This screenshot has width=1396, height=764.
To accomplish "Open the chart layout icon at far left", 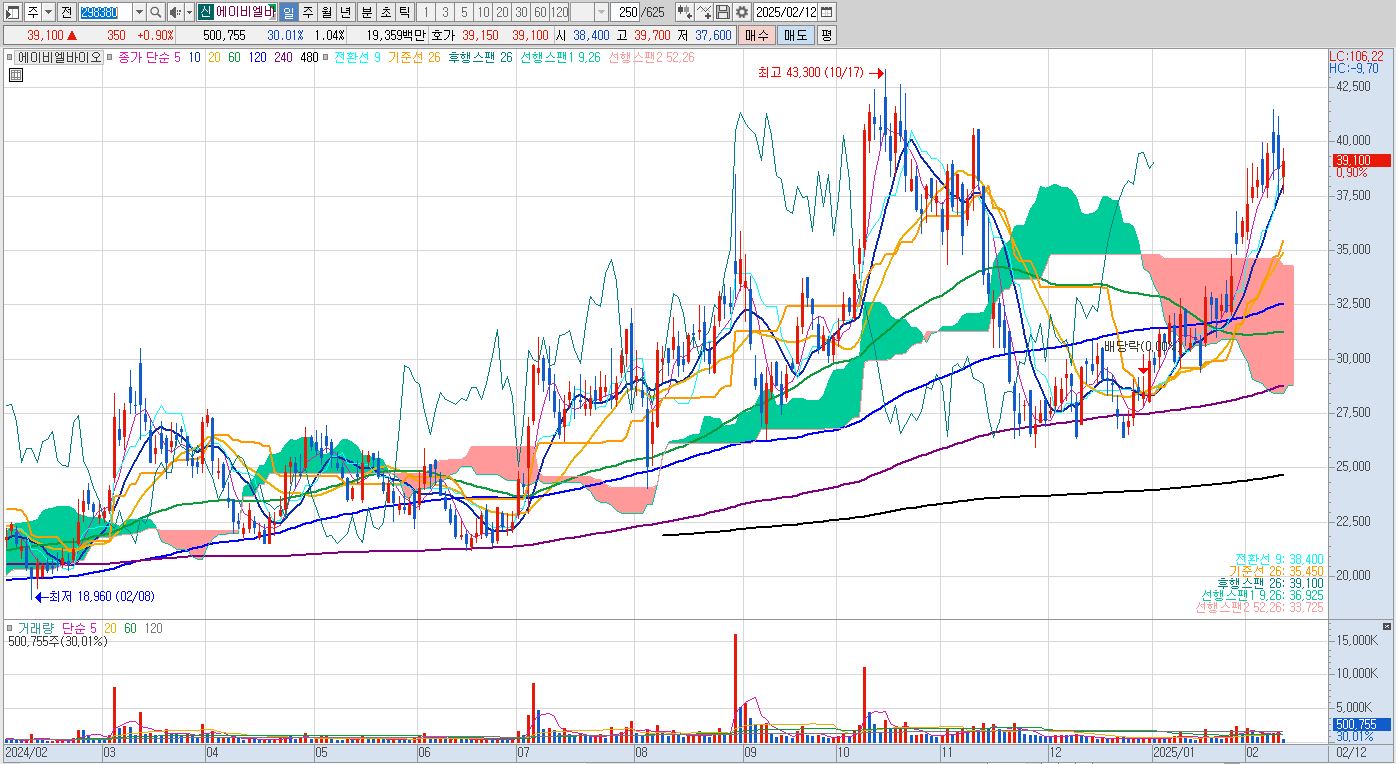I will pyautogui.click(x=14, y=12).
